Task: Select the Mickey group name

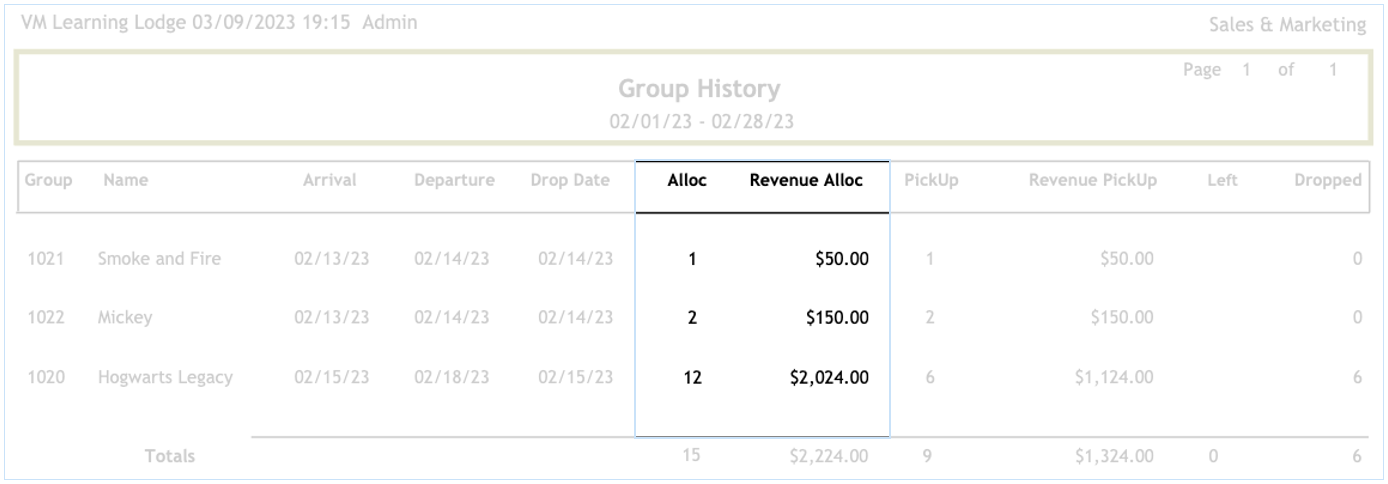Action: click(126, 319)
